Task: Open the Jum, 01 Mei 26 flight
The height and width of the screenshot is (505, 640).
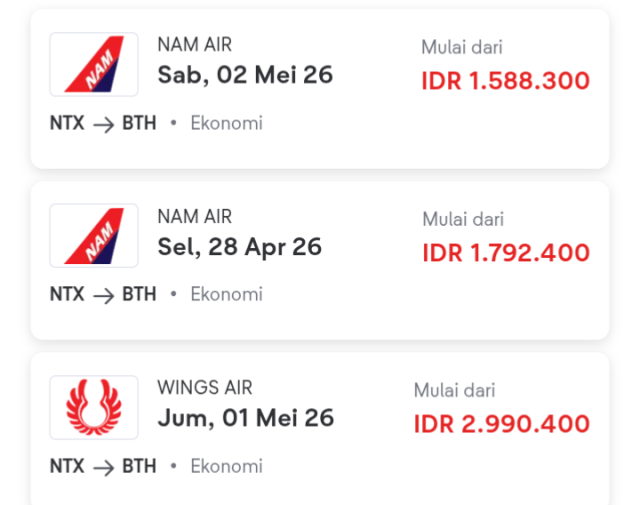Action: 245,418
